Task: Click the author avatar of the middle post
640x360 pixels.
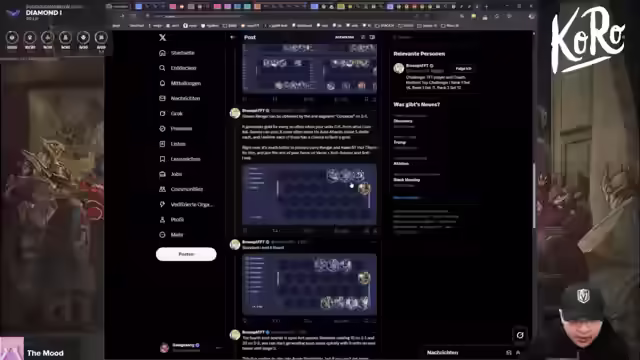Action: click(235, 113)
